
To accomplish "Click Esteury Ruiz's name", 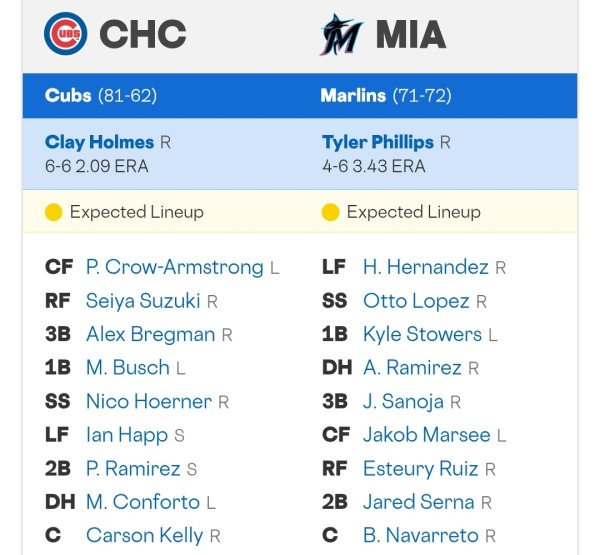I will [x=421, y=469].
